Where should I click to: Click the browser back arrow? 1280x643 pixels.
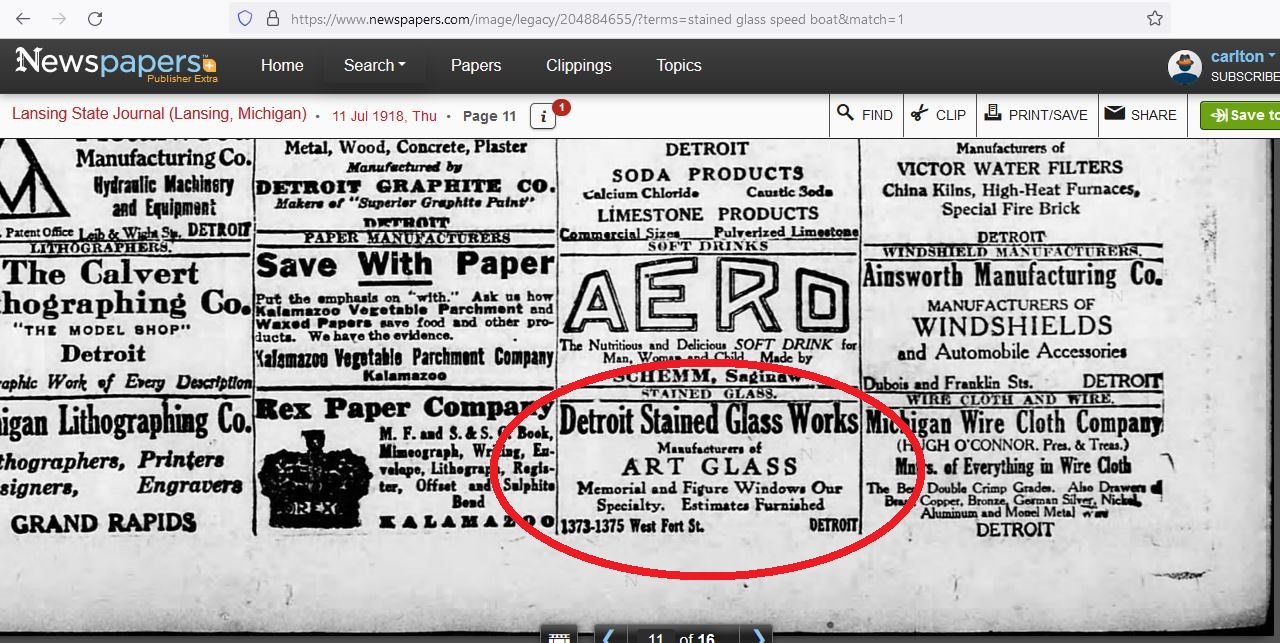[x=23, y=19]
